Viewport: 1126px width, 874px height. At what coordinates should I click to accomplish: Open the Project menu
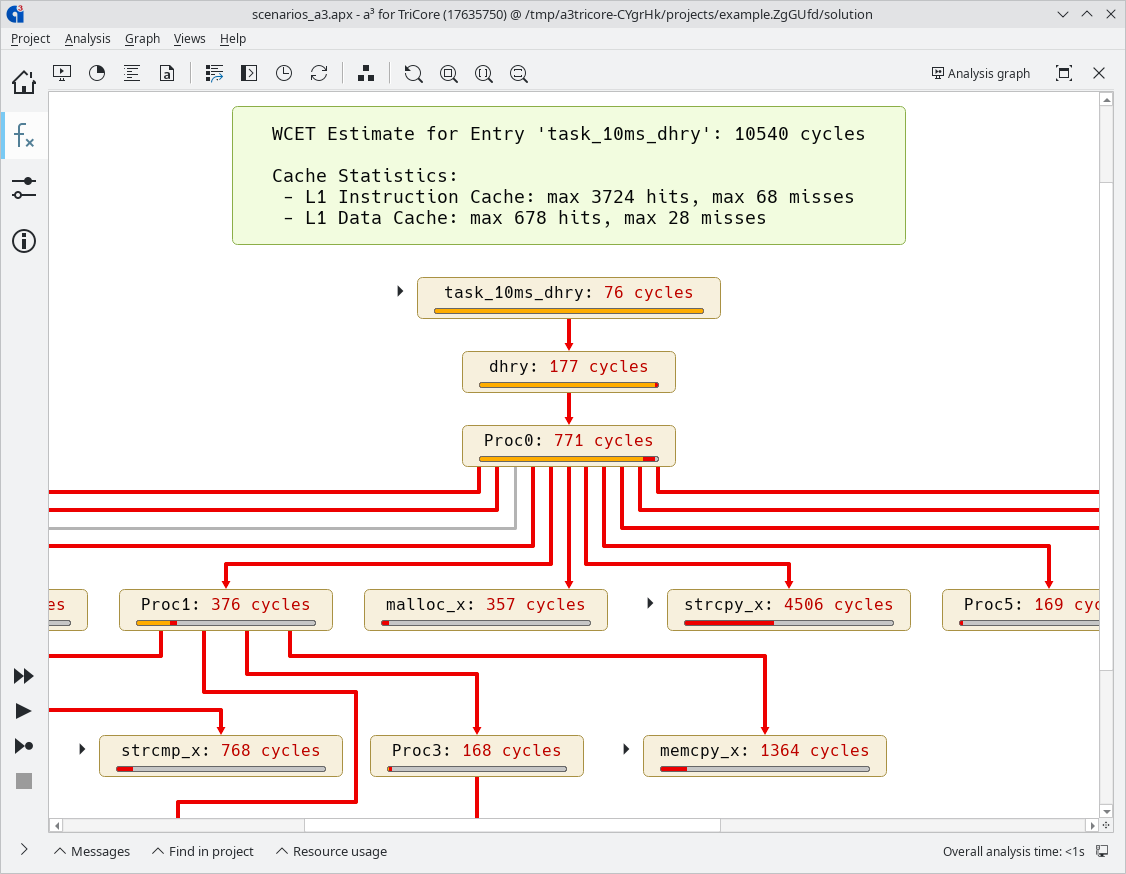[30, 39]
